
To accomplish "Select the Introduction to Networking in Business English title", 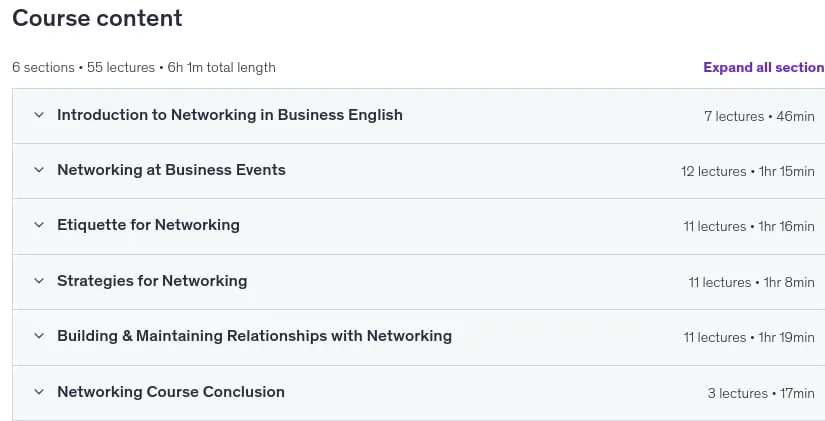I will coord(230,115).
